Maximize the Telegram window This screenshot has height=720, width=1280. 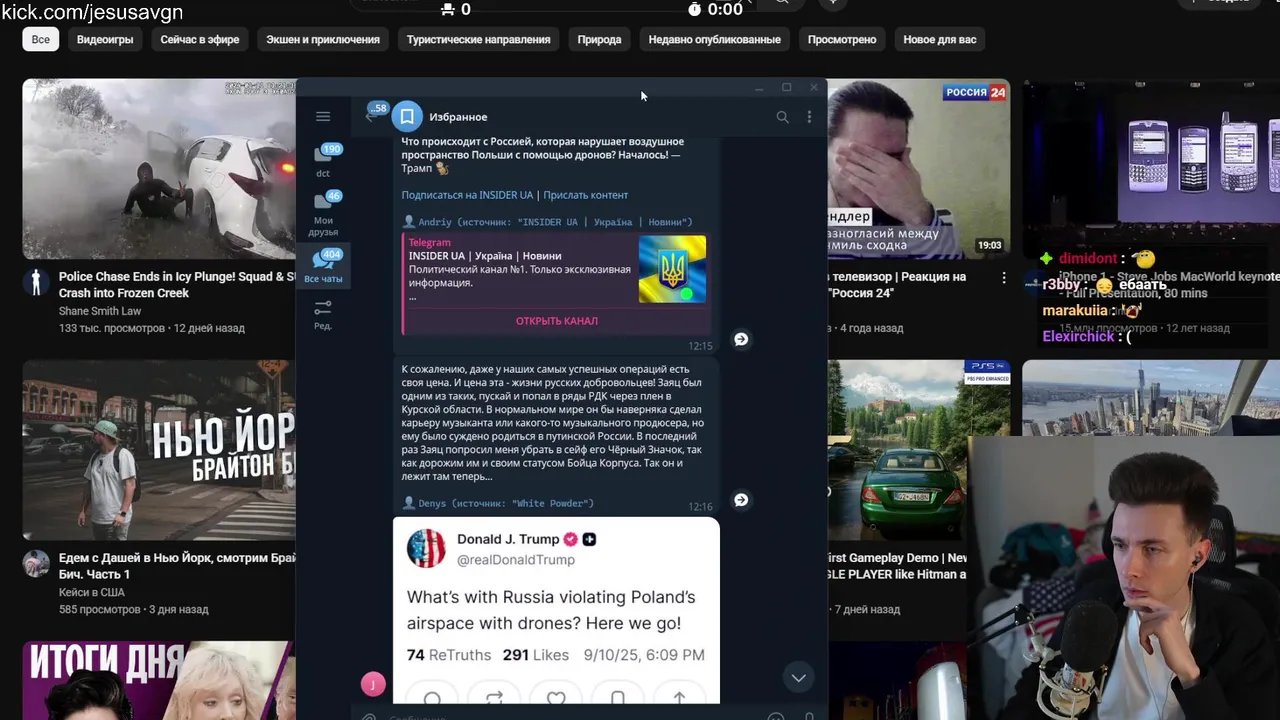click(x=786, y=88)
